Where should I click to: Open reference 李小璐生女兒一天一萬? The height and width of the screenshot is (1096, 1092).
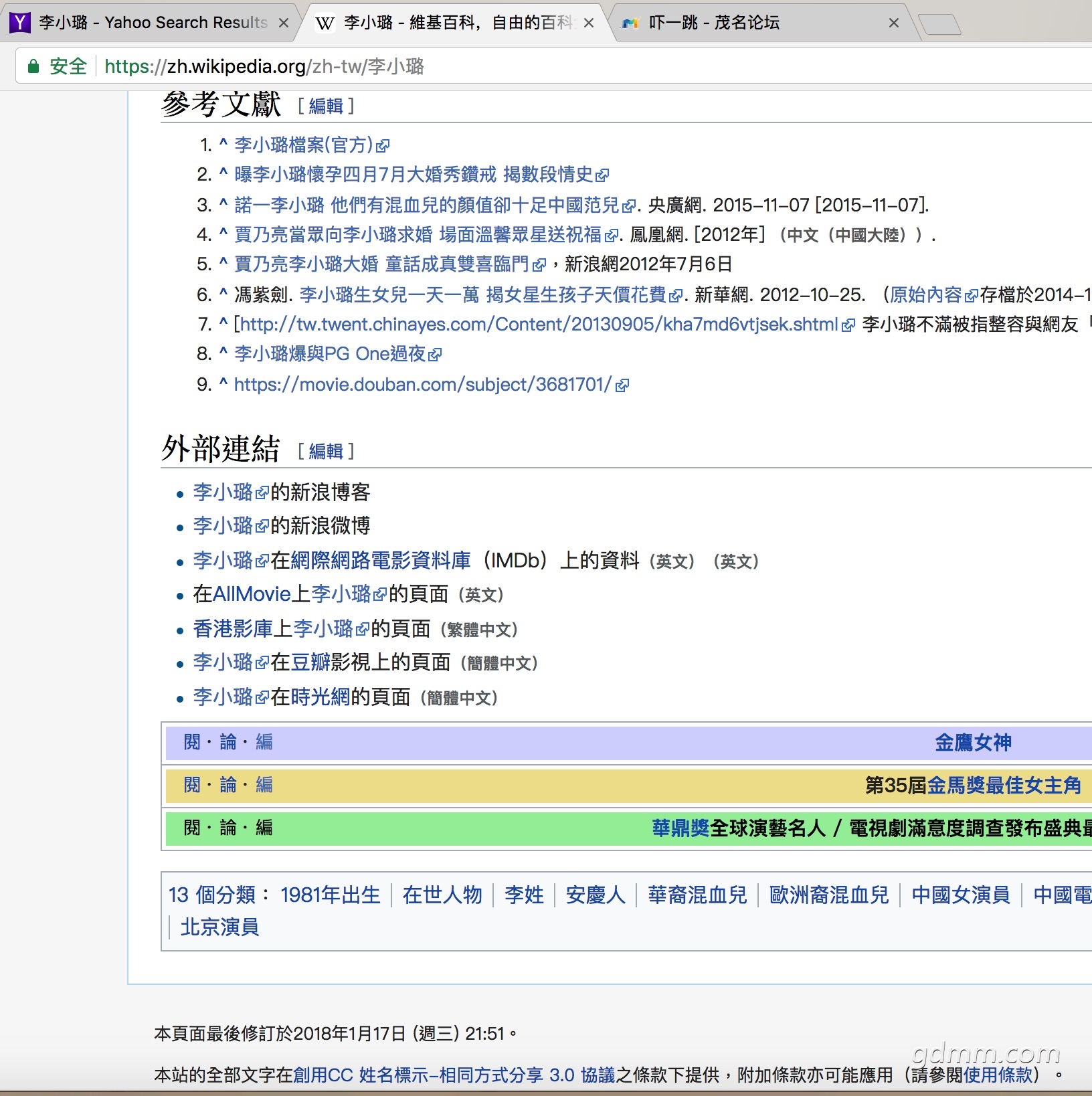click(x=491, y=294)
